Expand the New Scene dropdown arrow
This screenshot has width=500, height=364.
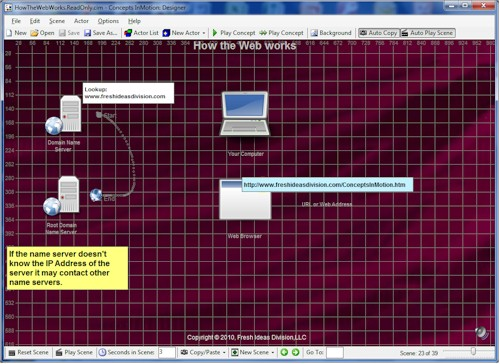coord(273,353)
